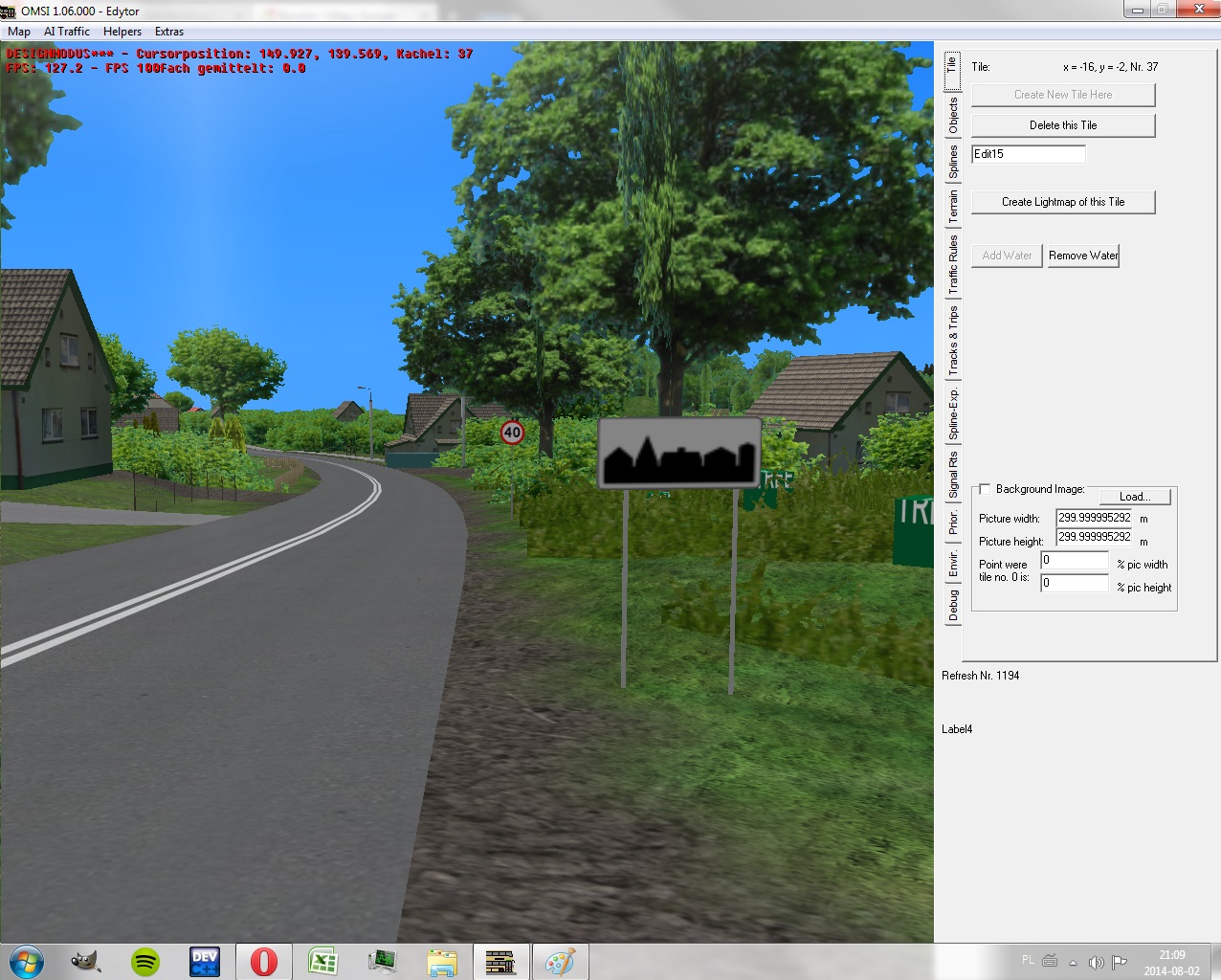The width and height of the screenshot is (1221, 980).
Task: Open the Helpers menu
Action: [122, 32]
